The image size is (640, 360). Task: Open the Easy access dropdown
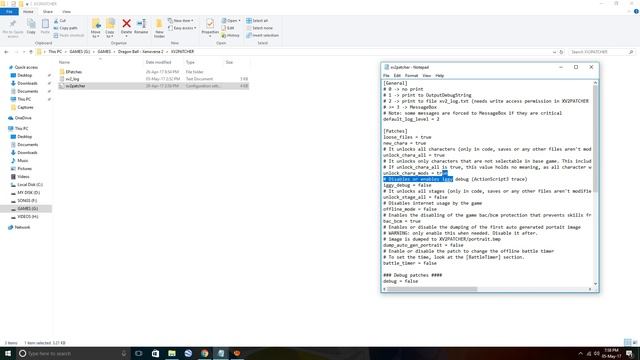point(182,28)
